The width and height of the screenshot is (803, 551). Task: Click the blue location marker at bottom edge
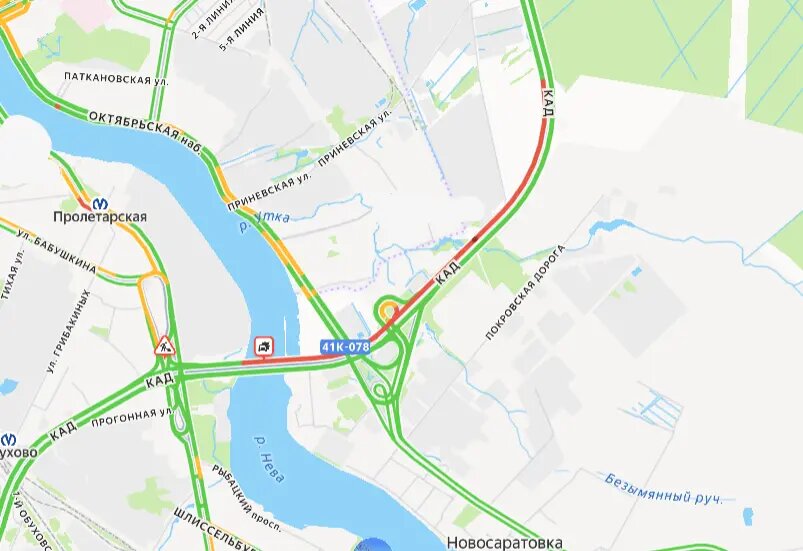pos(375,545)
